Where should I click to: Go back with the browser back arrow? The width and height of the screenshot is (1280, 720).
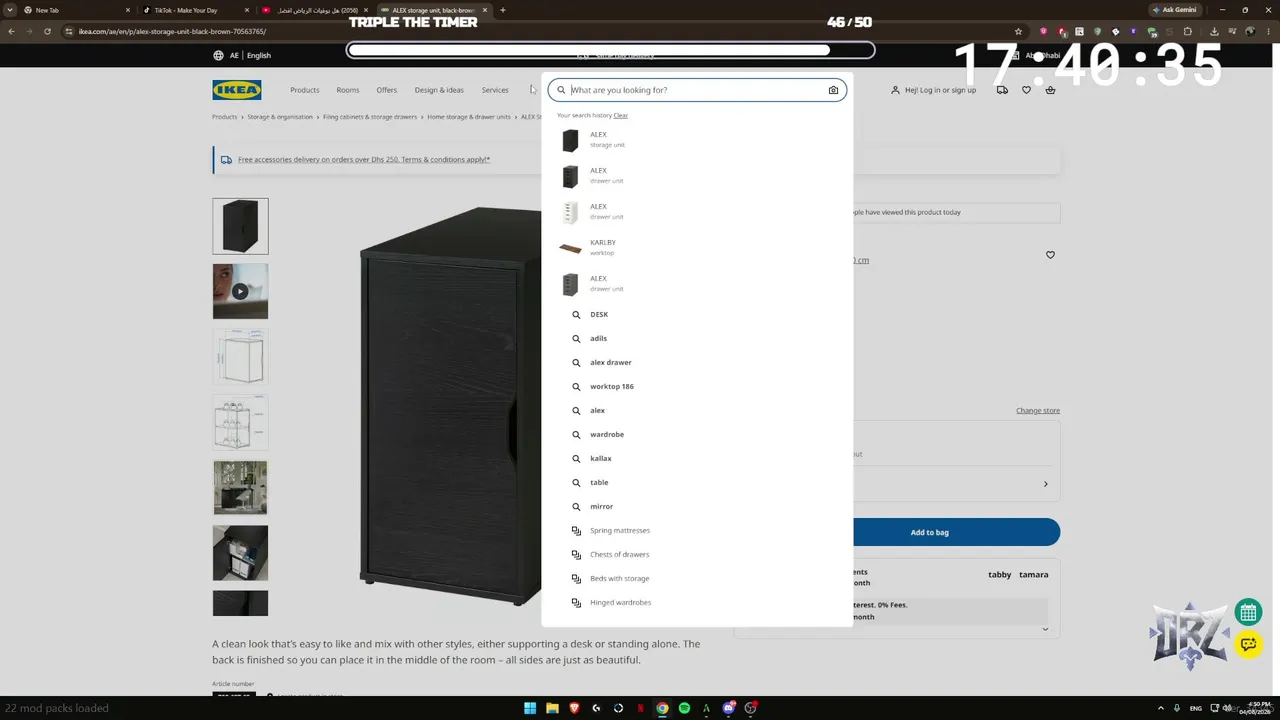coord(11,31)
